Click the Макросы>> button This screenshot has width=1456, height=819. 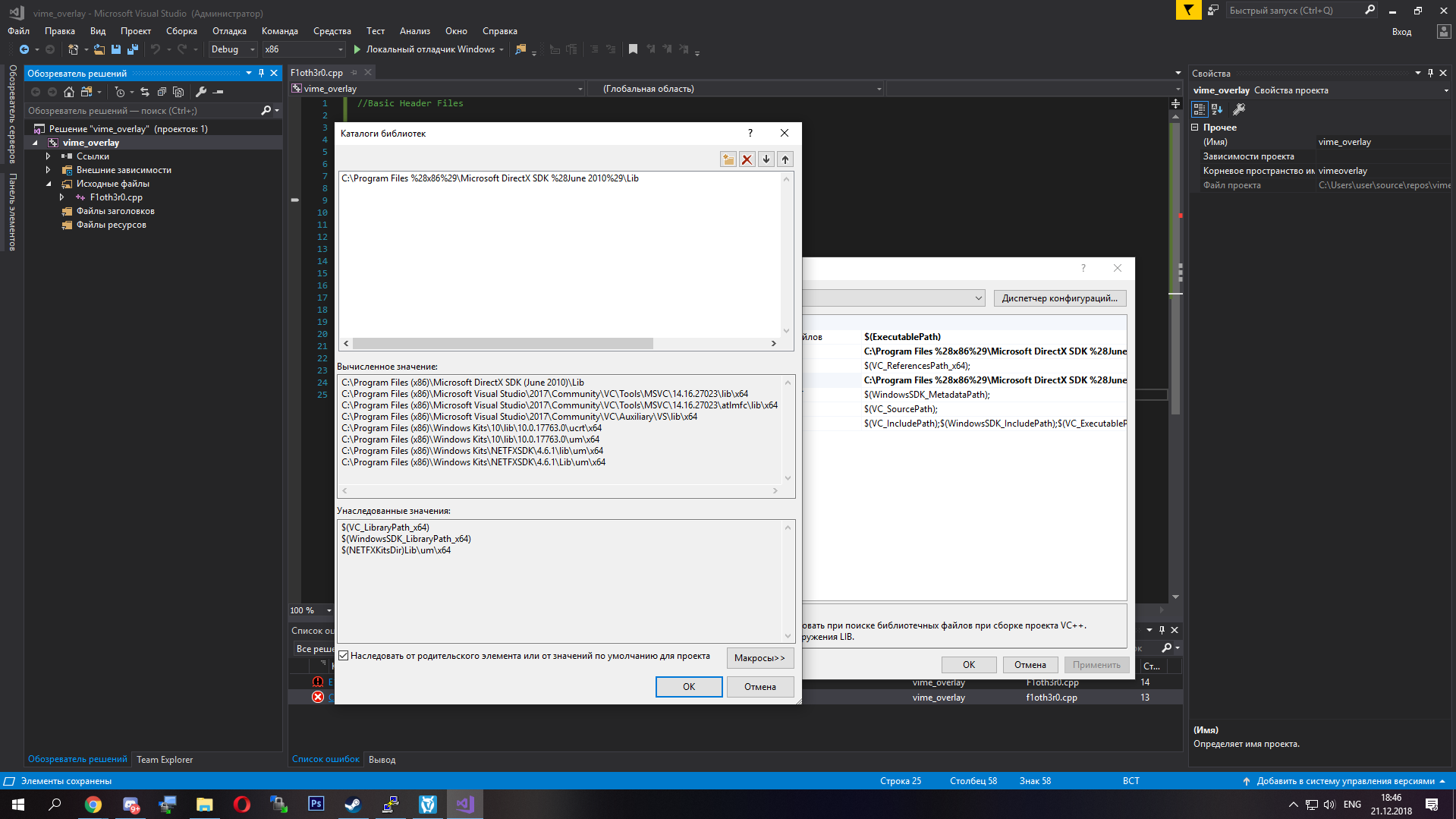point(759,658)
